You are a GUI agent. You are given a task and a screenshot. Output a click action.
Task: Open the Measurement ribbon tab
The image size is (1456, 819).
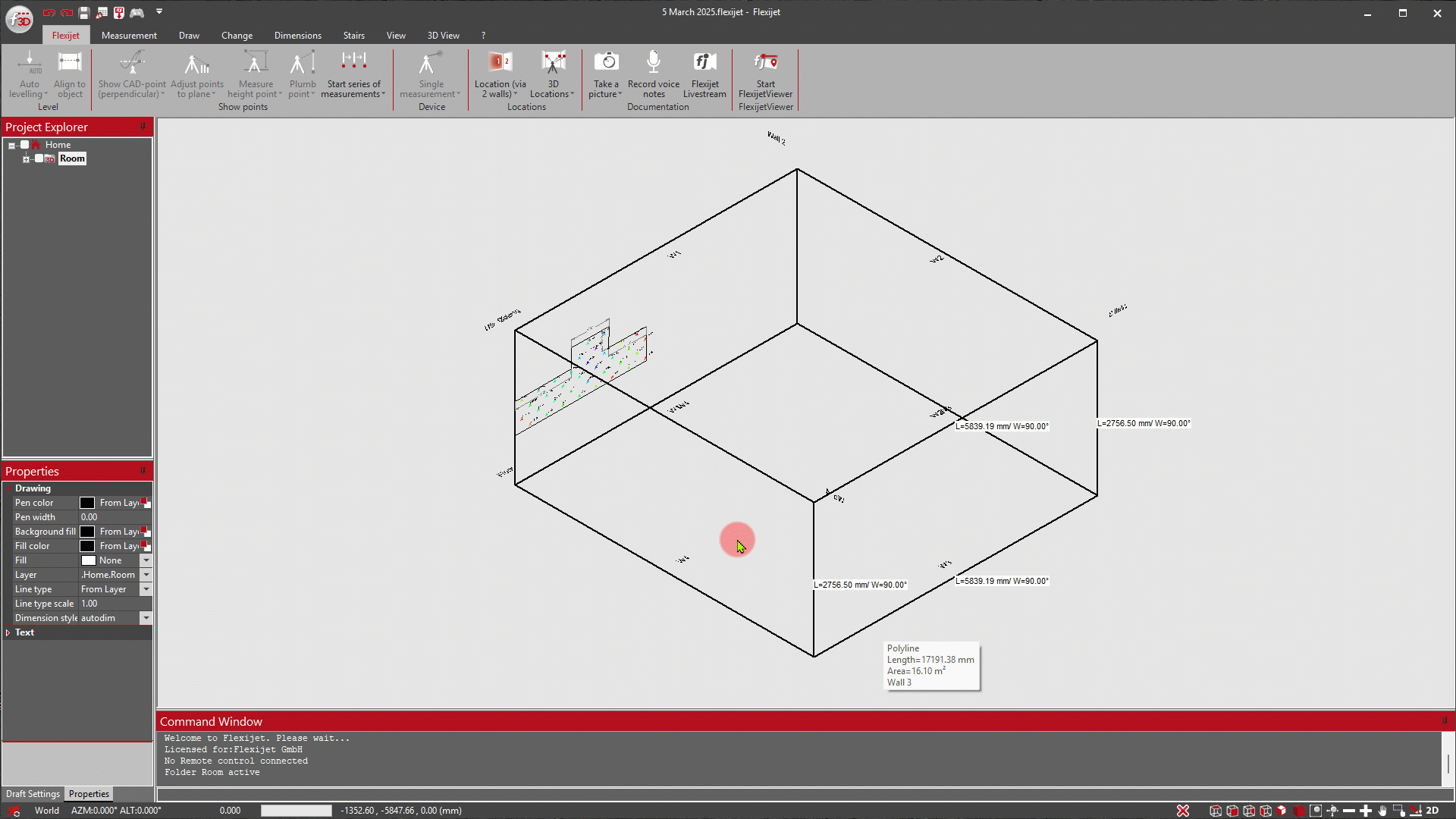(129, 36)
